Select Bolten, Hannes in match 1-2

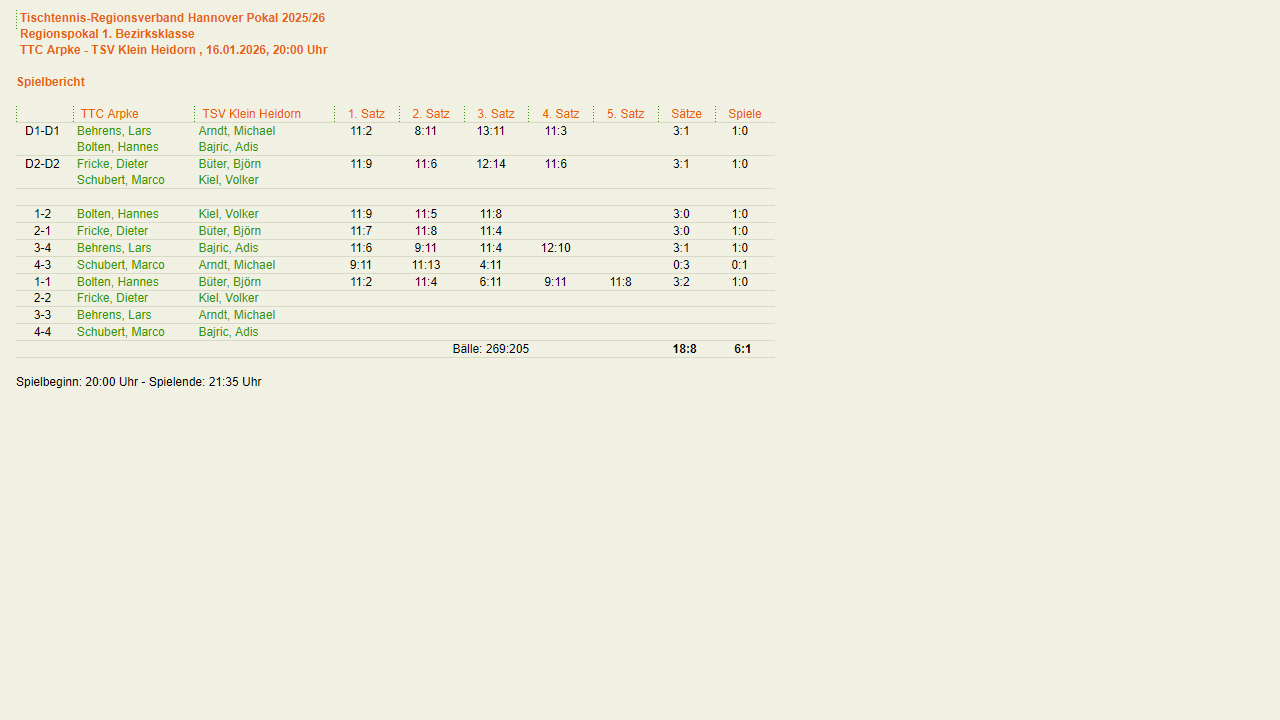117,214
